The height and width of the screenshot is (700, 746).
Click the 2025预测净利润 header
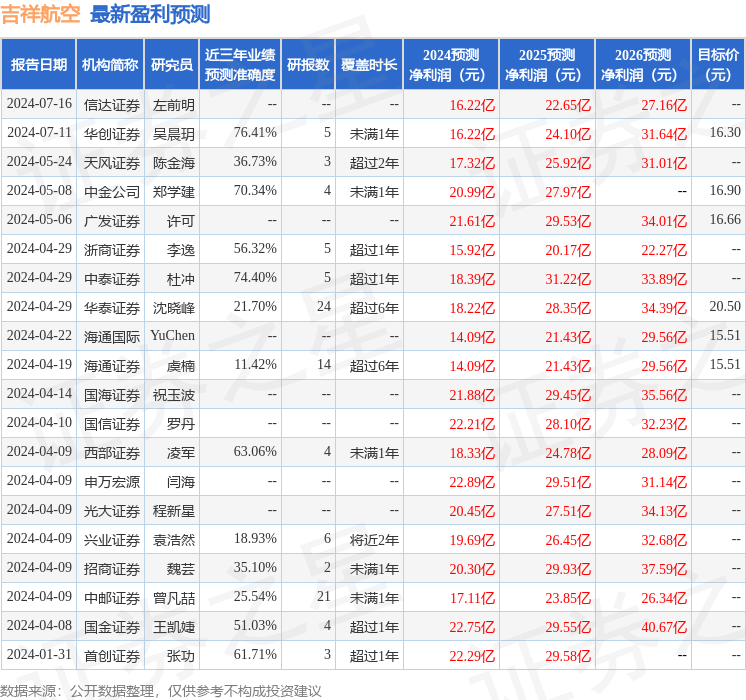pos(547,64)
